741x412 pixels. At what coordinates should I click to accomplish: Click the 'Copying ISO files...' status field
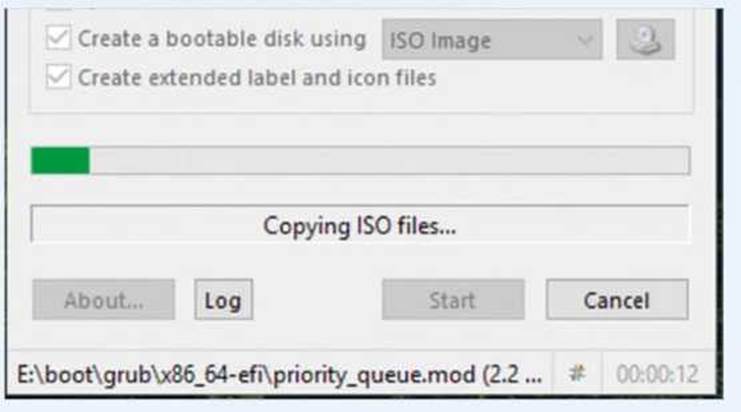pos(360,224)
